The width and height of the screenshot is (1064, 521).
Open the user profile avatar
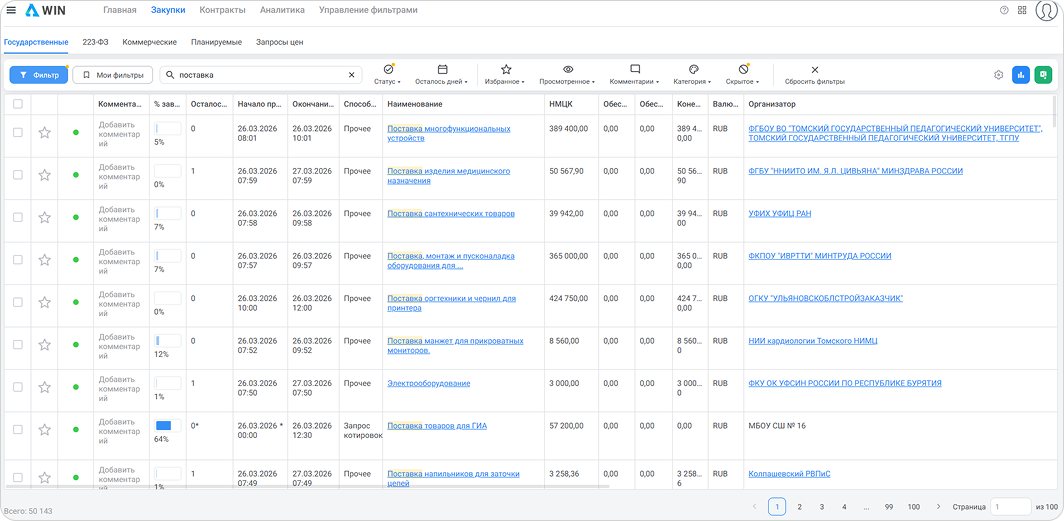(1047, 10)
